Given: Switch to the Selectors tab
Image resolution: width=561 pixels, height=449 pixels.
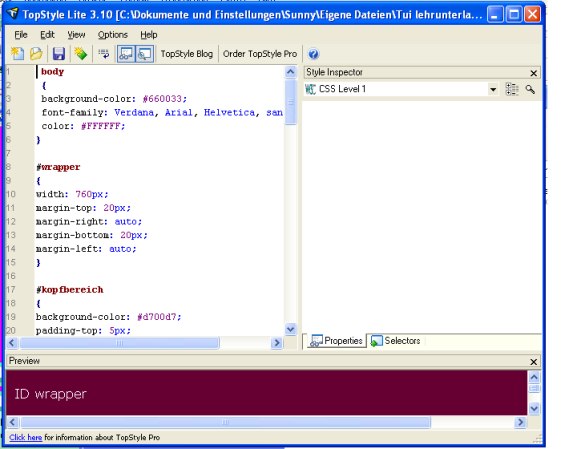Looking at the screenshot, I should click(x=395, y=341).
